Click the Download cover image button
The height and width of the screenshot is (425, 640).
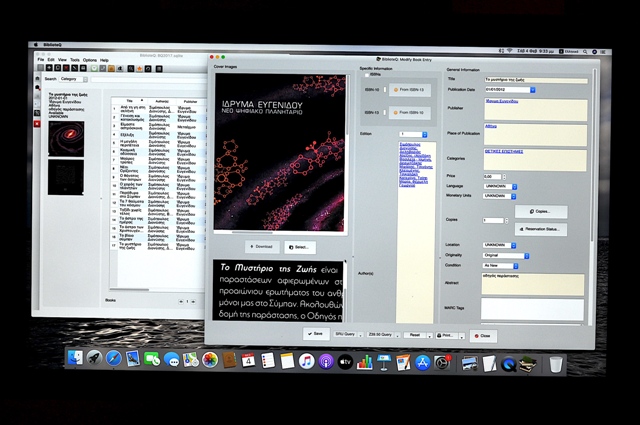(x=261, y=246)
